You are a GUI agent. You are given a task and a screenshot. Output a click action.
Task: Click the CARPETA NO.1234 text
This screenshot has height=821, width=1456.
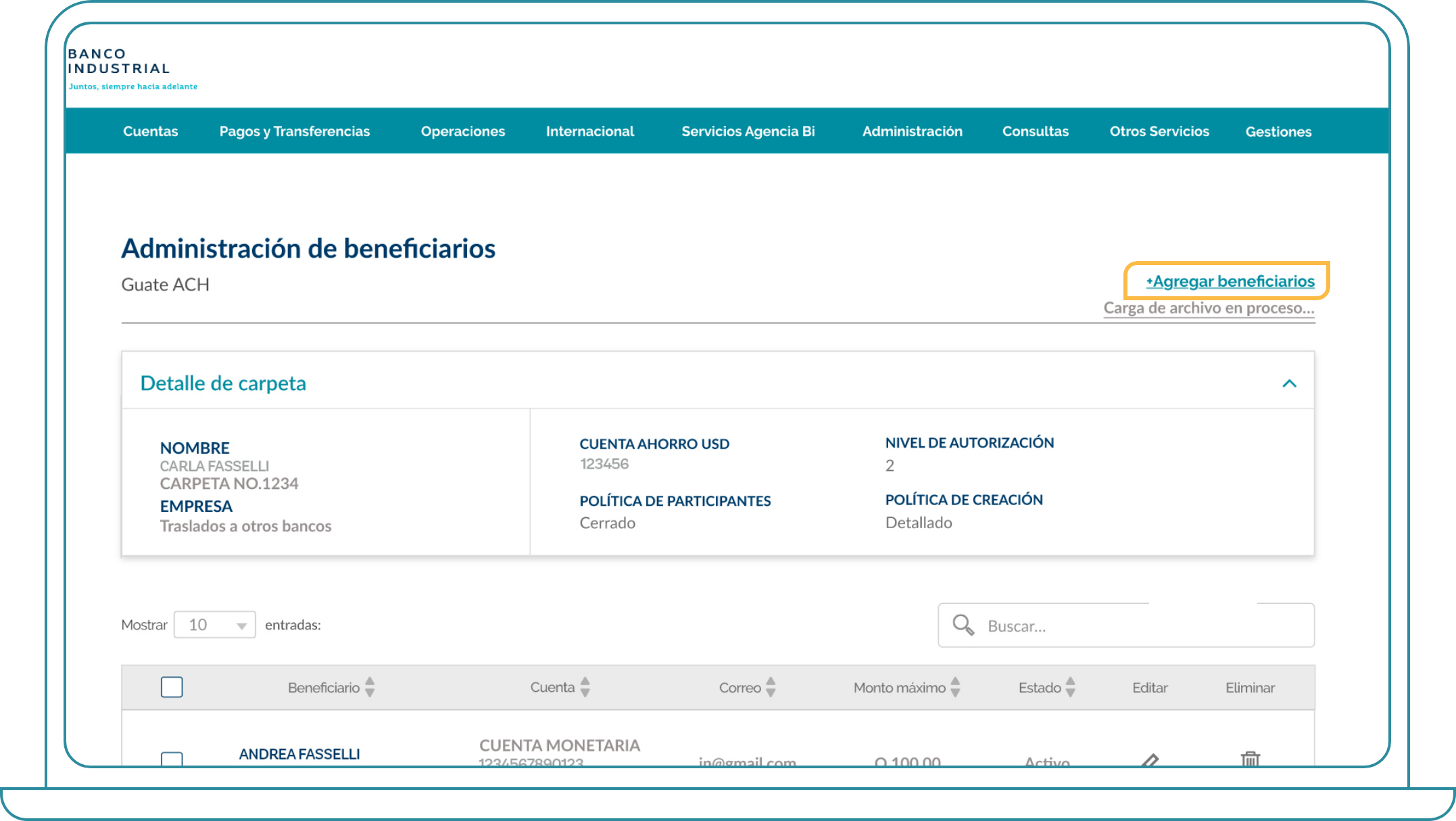click(229, 484)
